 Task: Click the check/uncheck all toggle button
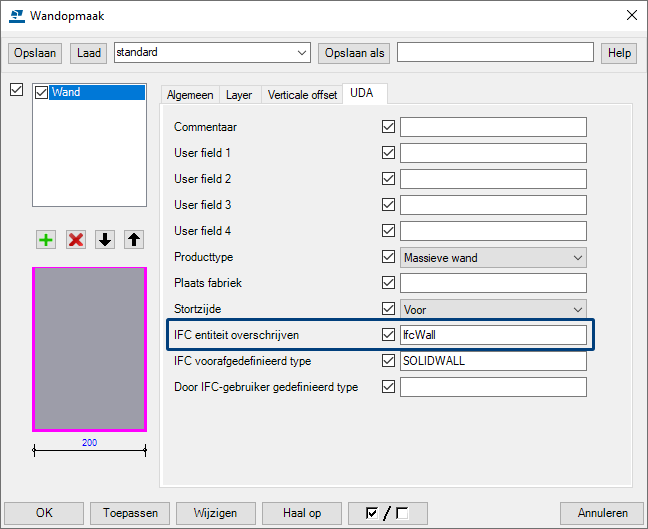pos(388,513)
